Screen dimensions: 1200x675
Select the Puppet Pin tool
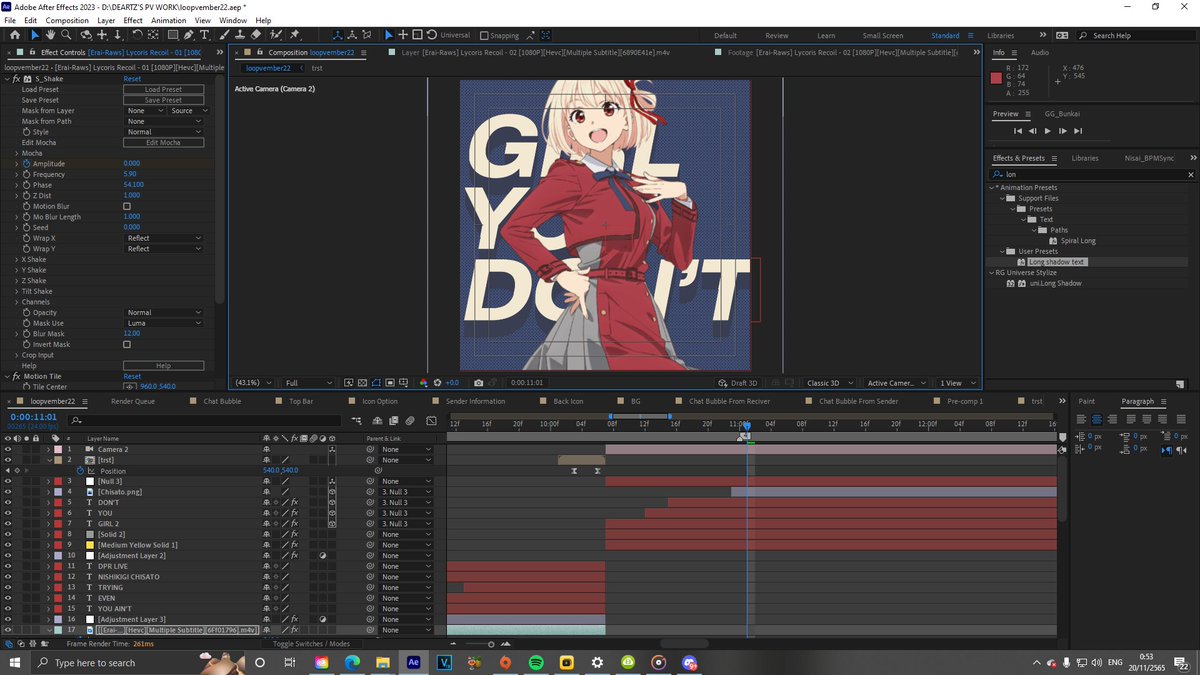[x=295, y=35]
